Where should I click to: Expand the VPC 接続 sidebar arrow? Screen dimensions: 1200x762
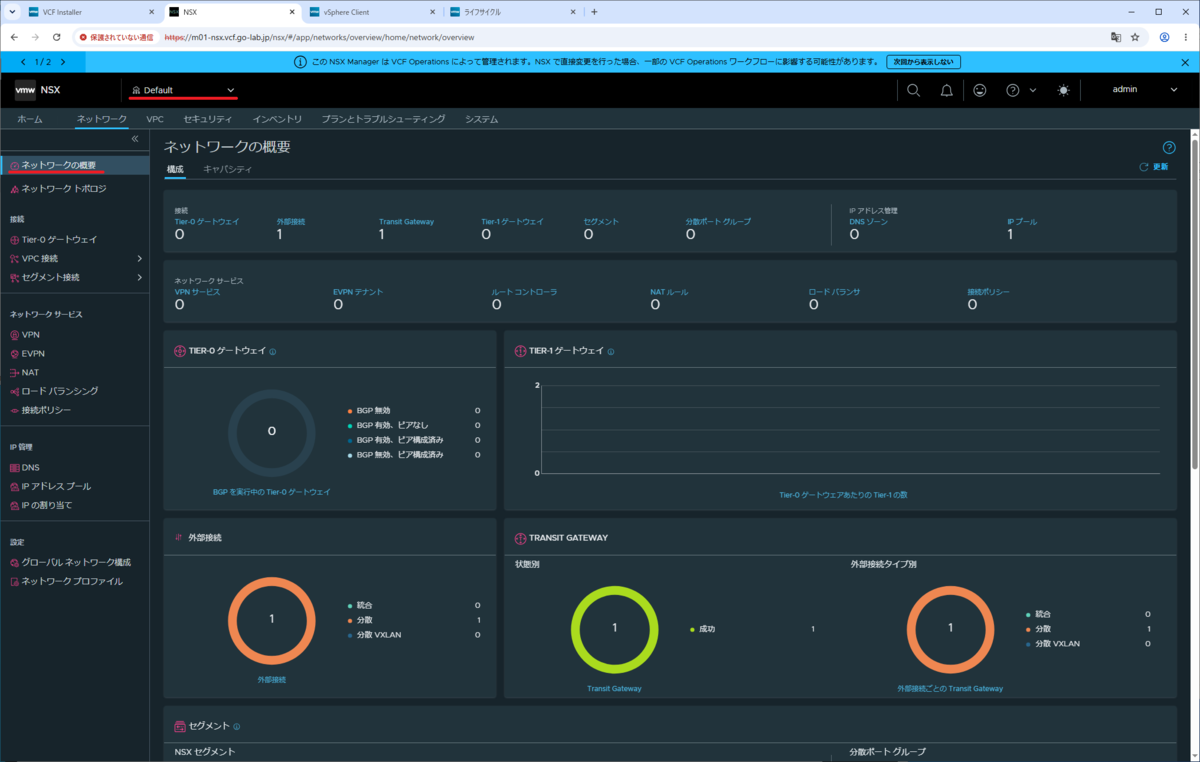(x=140, y=258)
